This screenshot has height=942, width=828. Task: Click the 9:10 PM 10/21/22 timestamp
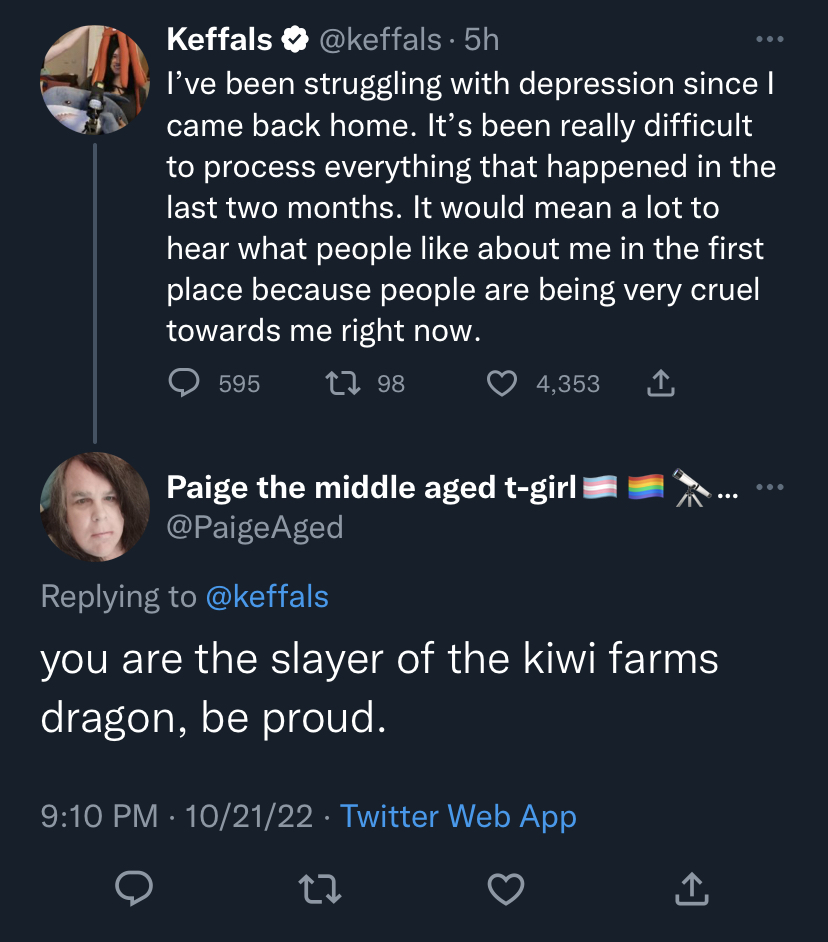pos(177,816)
